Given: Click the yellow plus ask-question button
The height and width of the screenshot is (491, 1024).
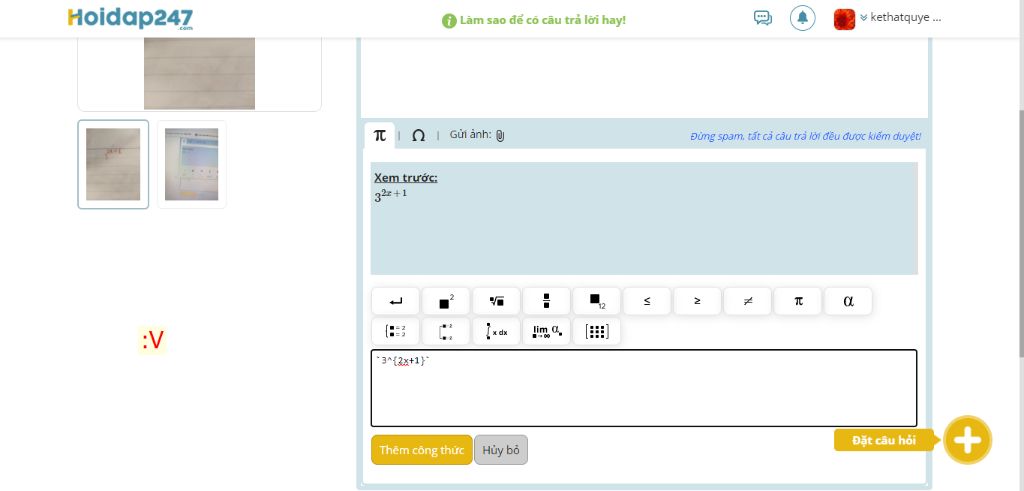Looking at the screenshot, I should coord(967,440).
